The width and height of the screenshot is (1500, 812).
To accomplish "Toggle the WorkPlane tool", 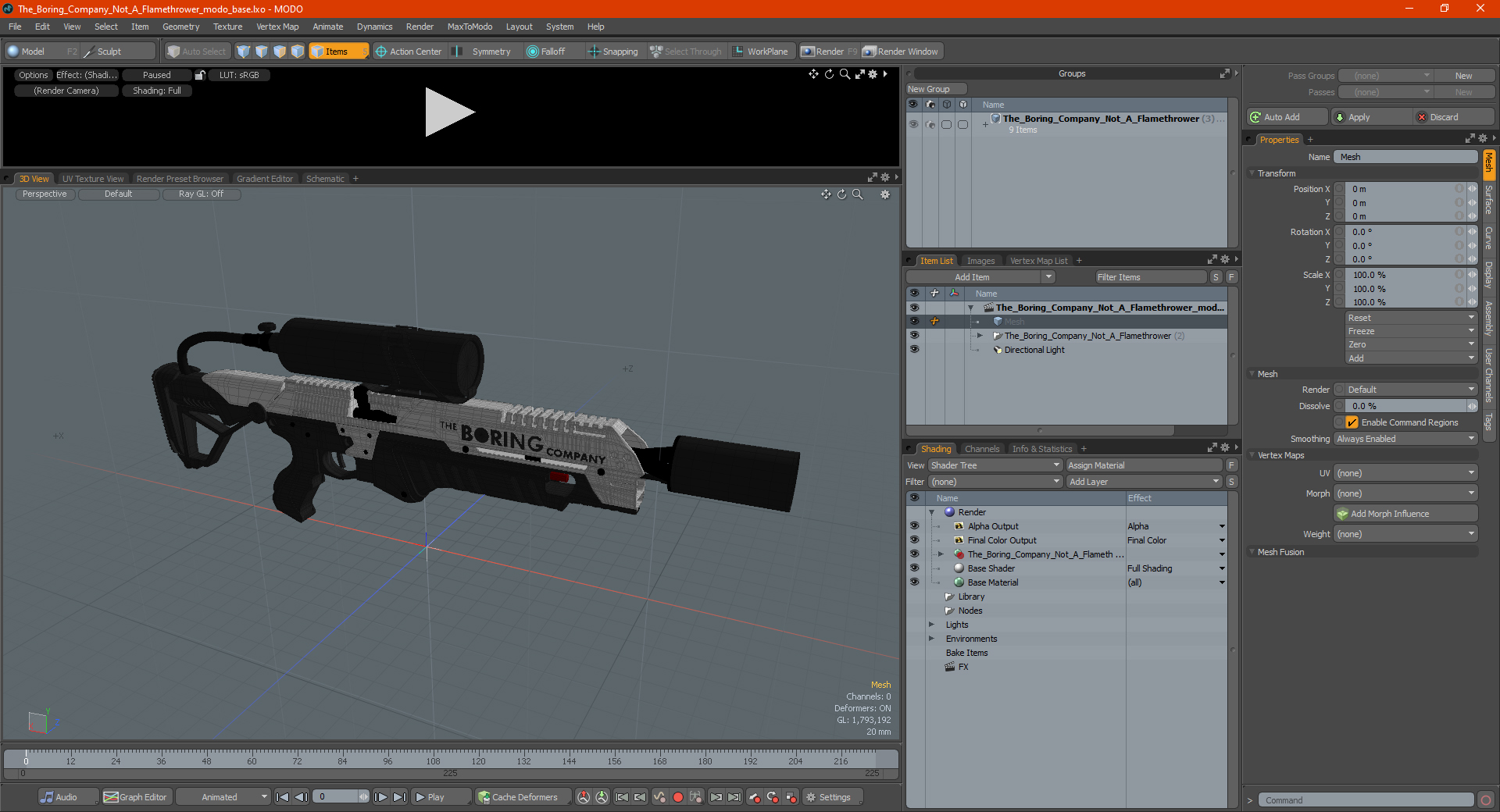I will 761,52.
